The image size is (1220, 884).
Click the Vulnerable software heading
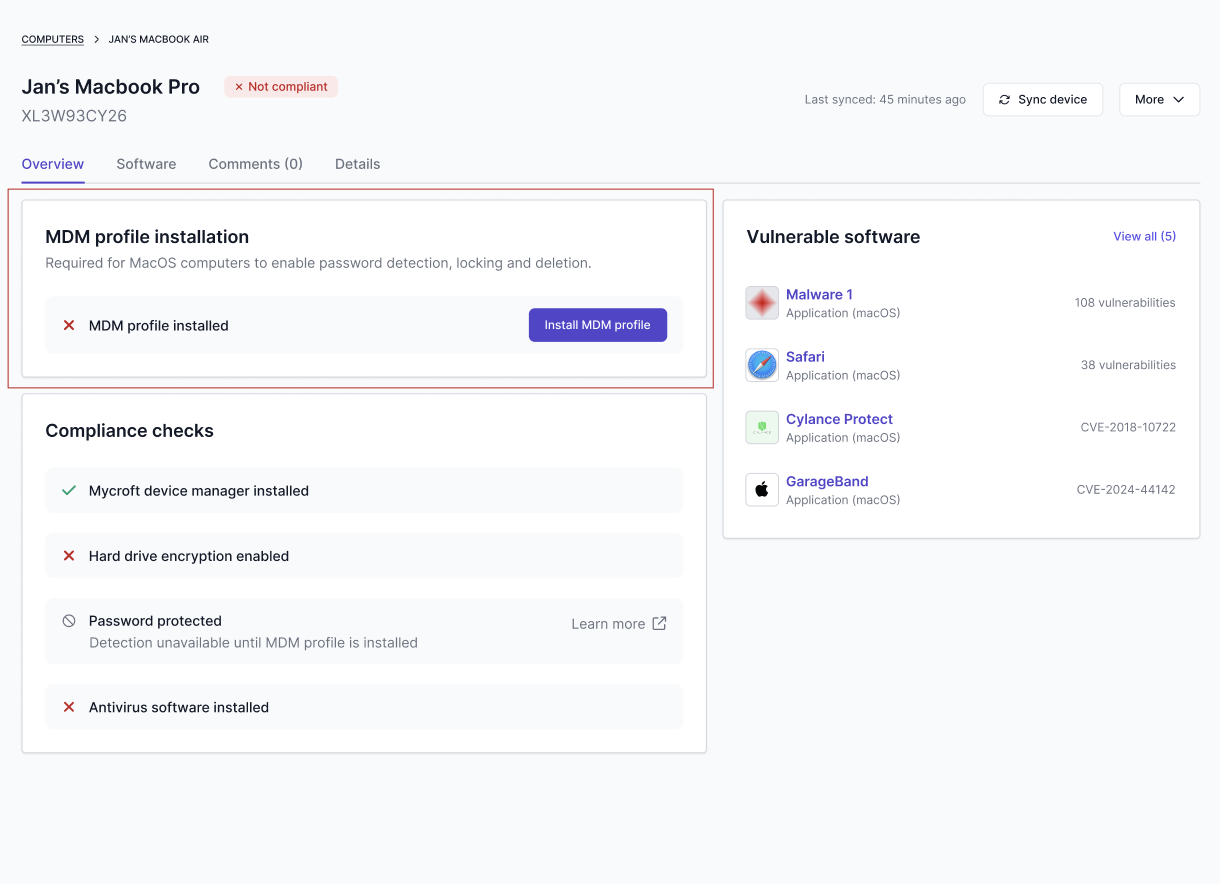pos(833,237)
